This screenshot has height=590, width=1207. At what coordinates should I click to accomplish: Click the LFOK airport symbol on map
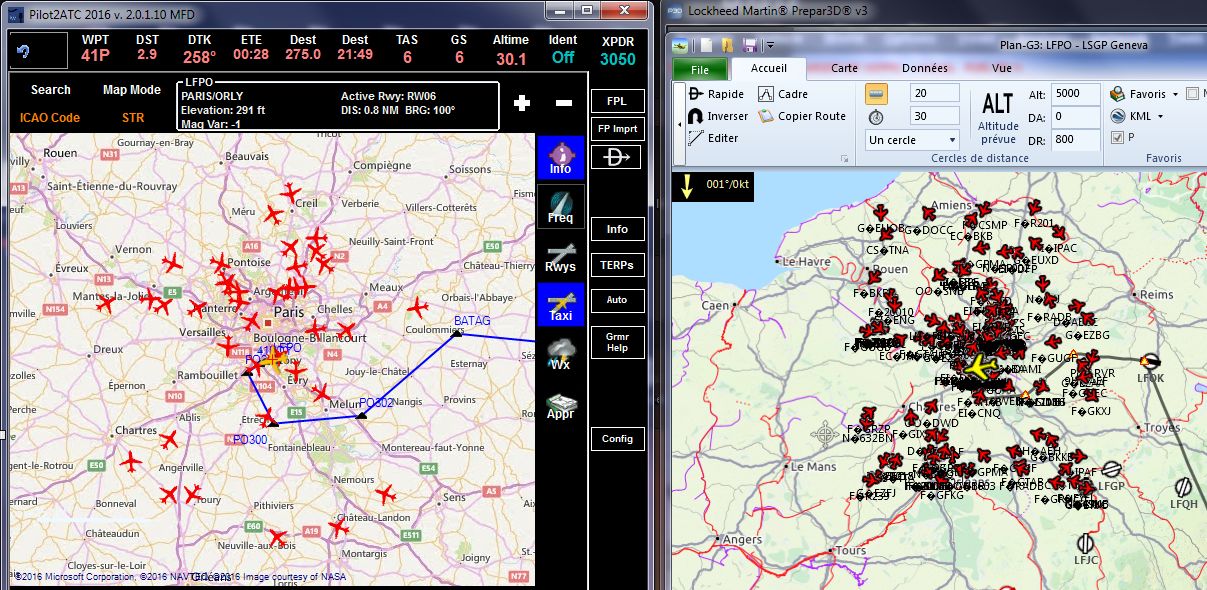point(1151,363)
